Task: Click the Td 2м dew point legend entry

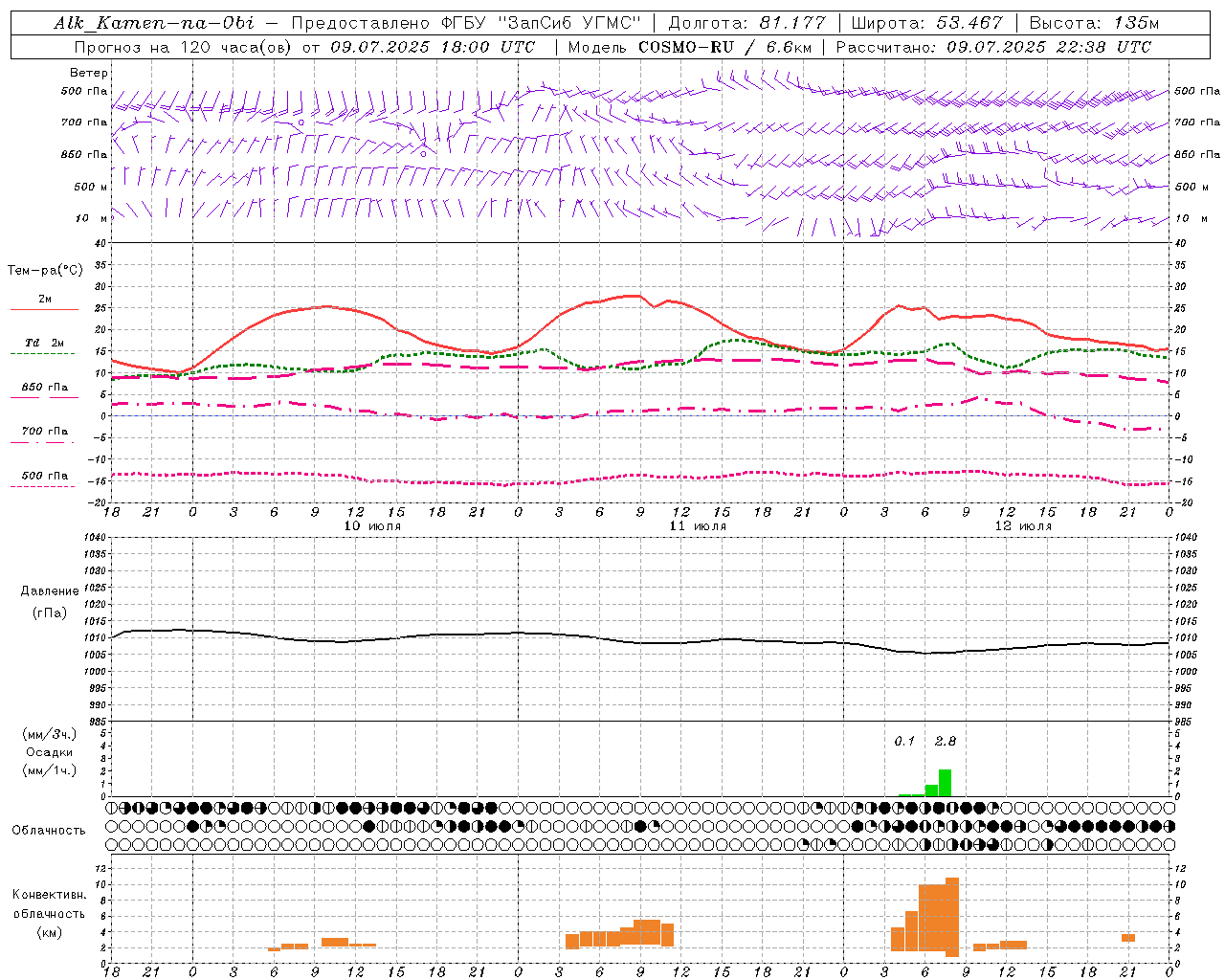Action: (x=44, y=343)
